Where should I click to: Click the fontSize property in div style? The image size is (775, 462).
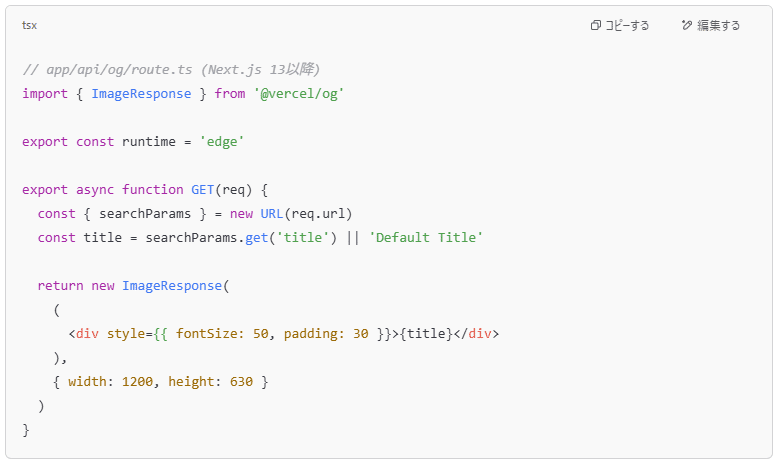(208, 334)
